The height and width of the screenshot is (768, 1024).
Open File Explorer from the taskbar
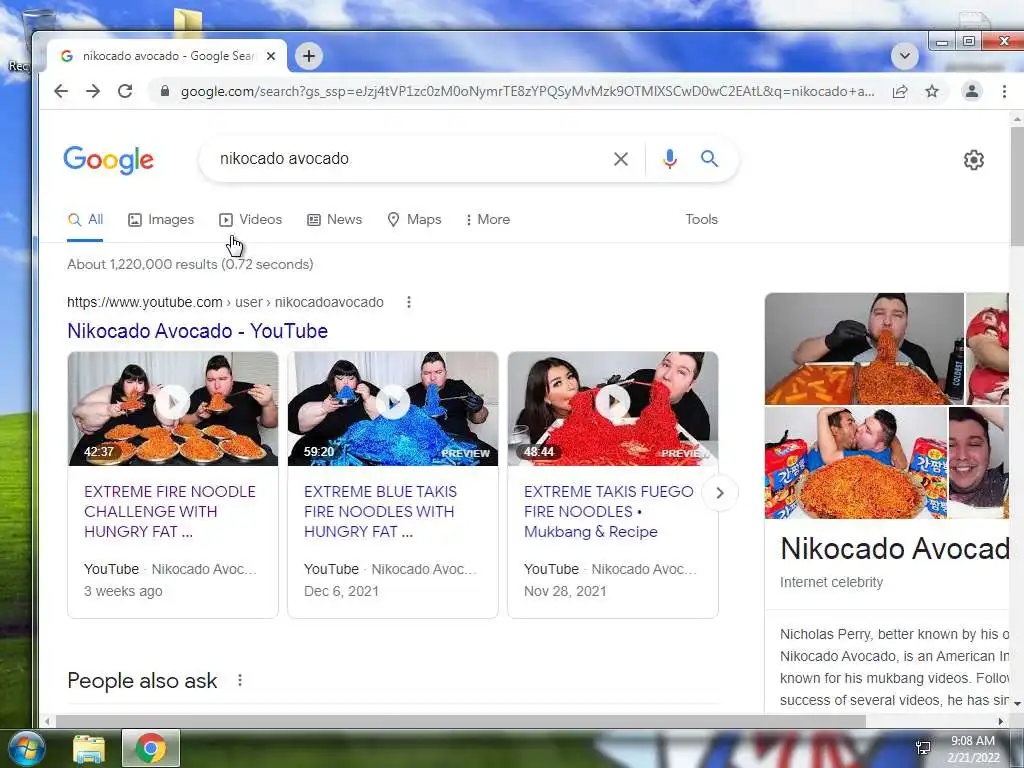[89, 749]
